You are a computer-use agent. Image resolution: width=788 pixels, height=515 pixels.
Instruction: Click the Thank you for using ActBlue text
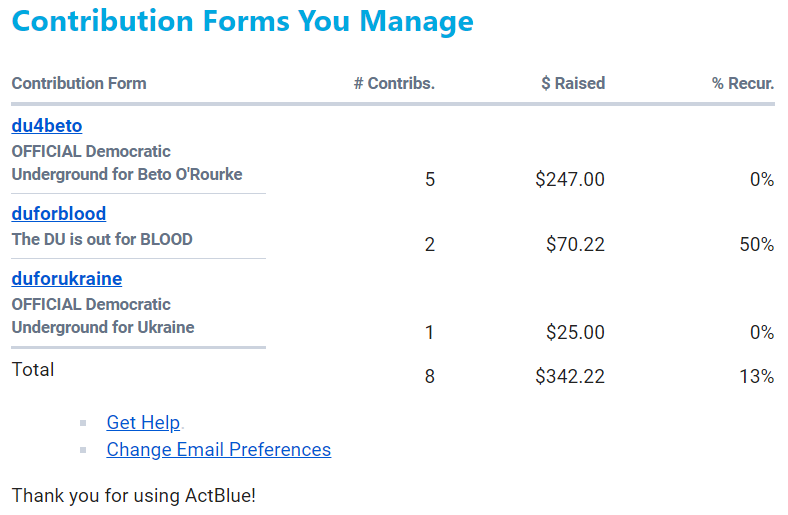[x=134, y=495]
